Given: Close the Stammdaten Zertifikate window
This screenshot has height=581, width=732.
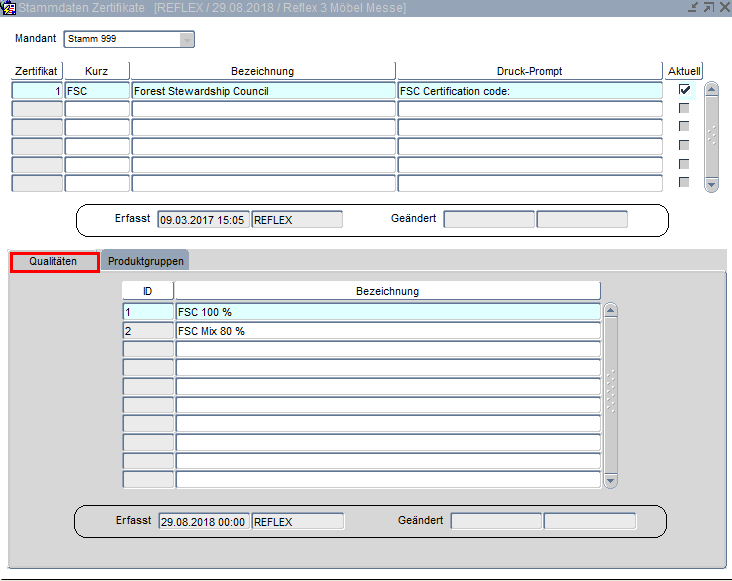Looking at the screenshot, I should [723, 8].
